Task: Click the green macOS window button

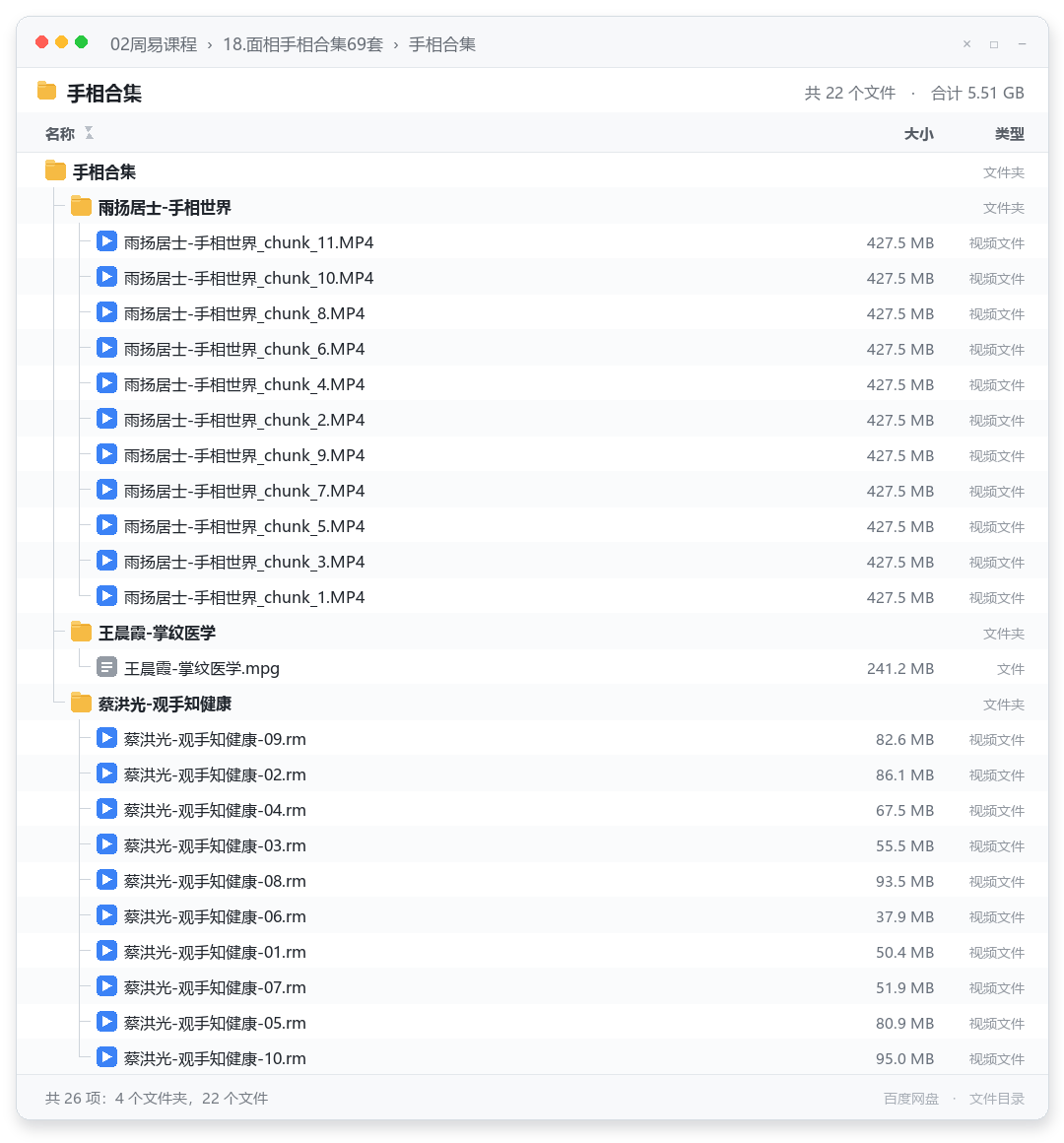Action: tap(82, 42)
